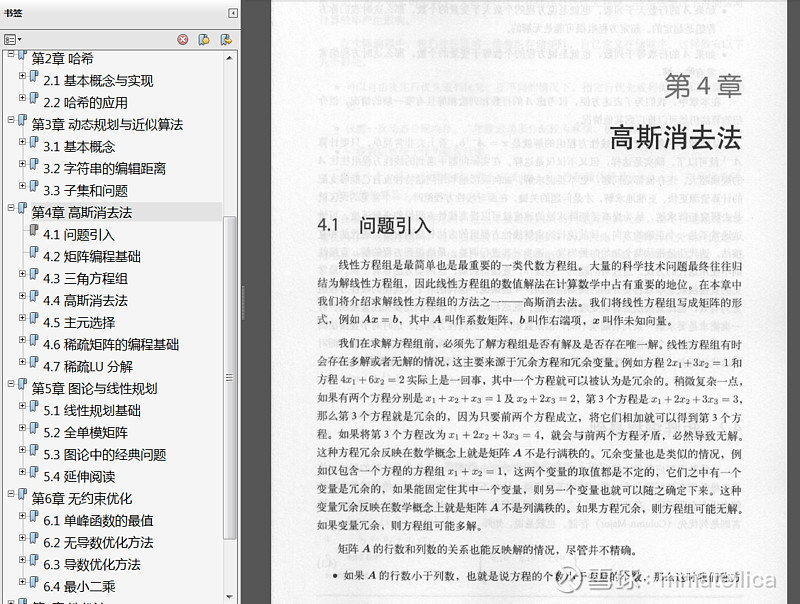
Task: Click the locate current bookmark icon
Action: 203,38
